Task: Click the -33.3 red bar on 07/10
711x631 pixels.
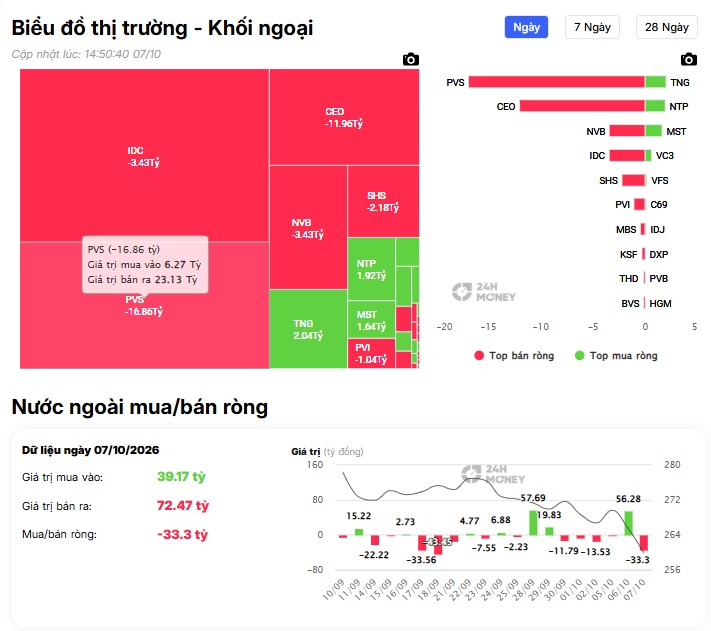Action: coord(644,543)
